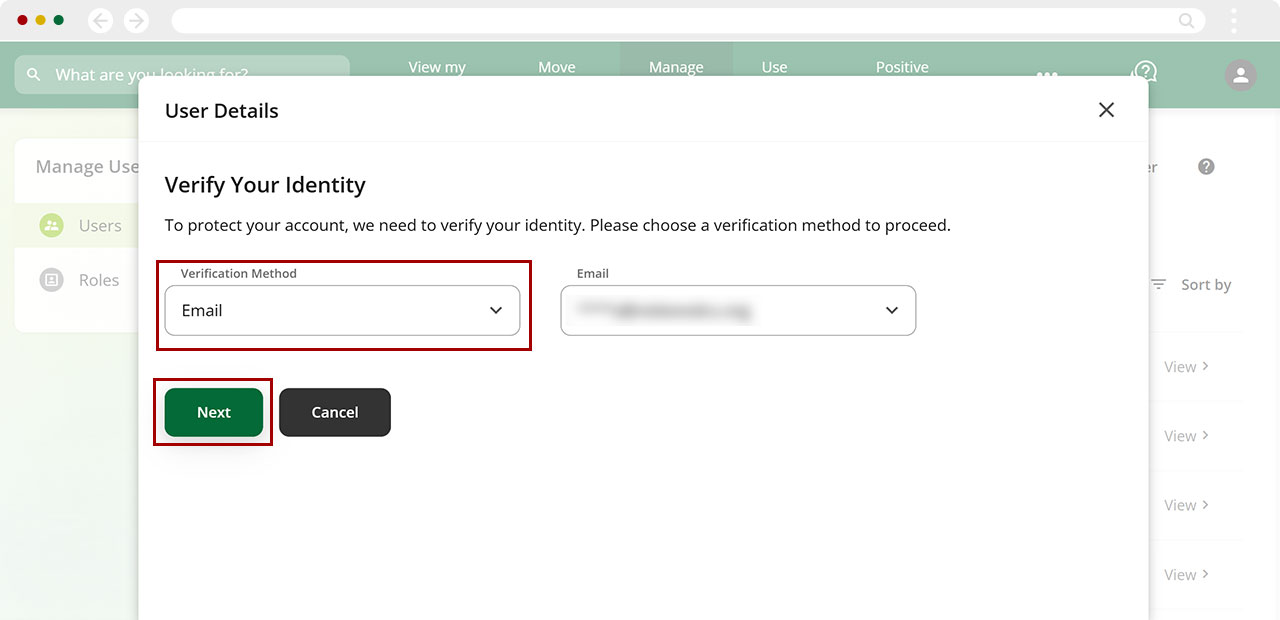Go back with the browser back arrow
The image size is (1280, 620).
(x=100, y=20)
